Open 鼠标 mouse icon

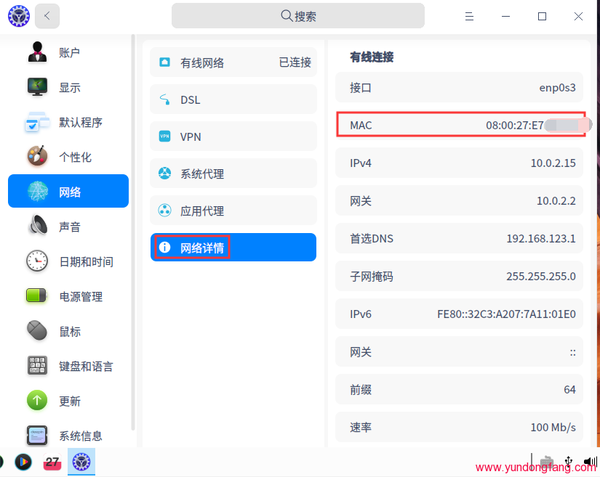37,330
